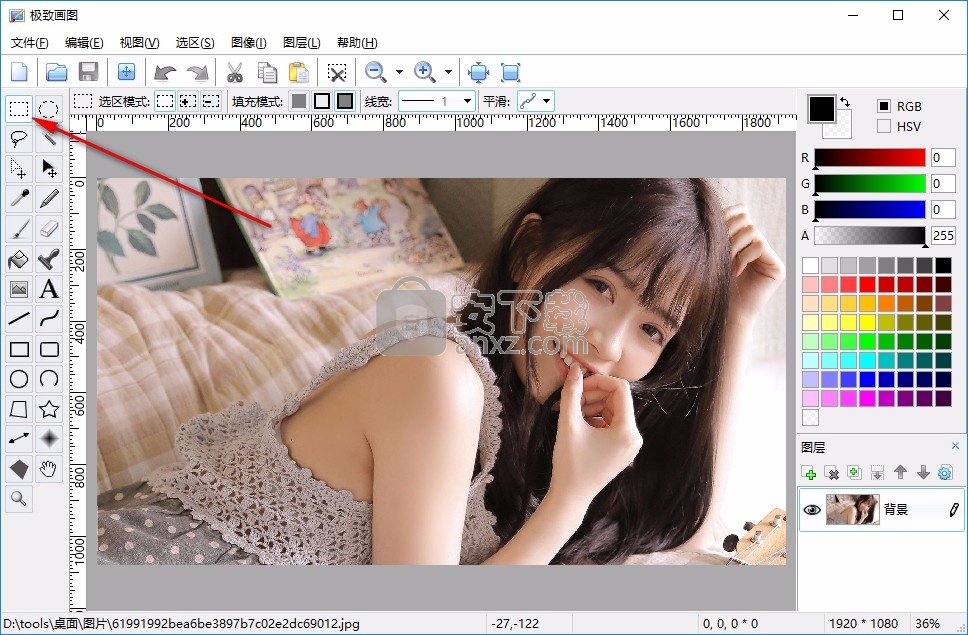Pick the white palette swatch
This screenshot has width=968, height=635.
(810, 265)
